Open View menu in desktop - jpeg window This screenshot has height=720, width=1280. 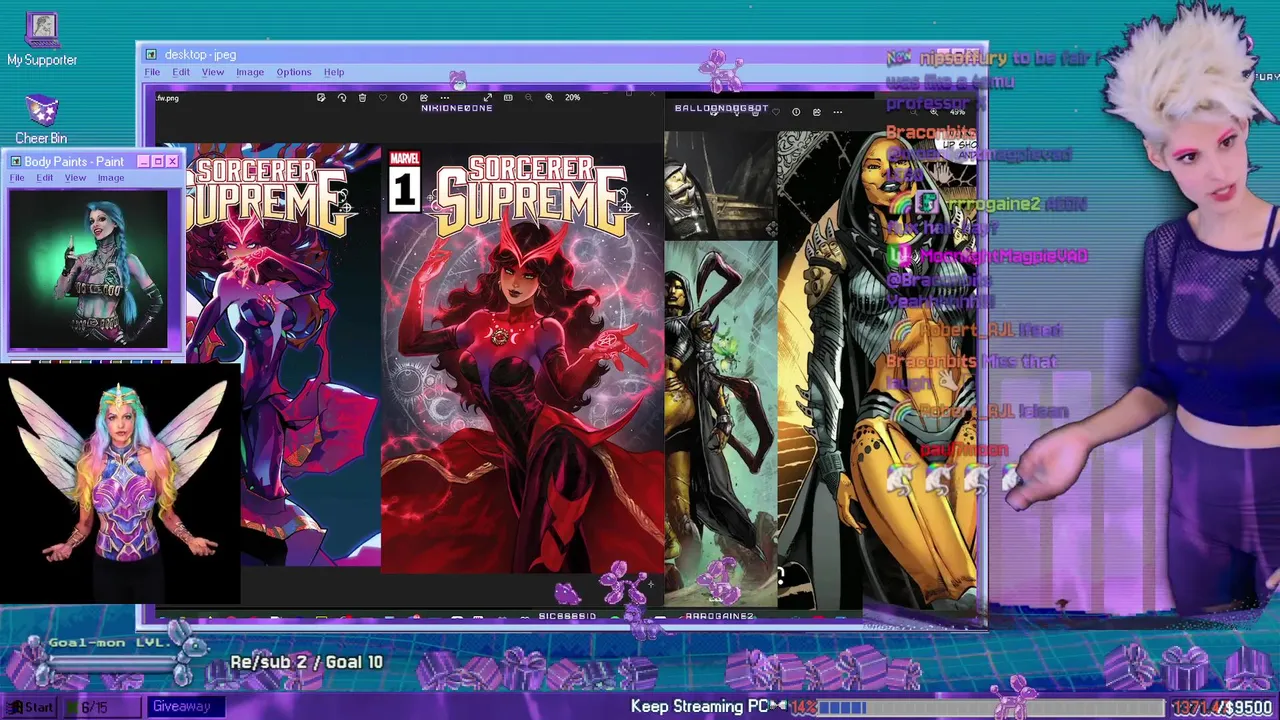click(x=213, y=72)
